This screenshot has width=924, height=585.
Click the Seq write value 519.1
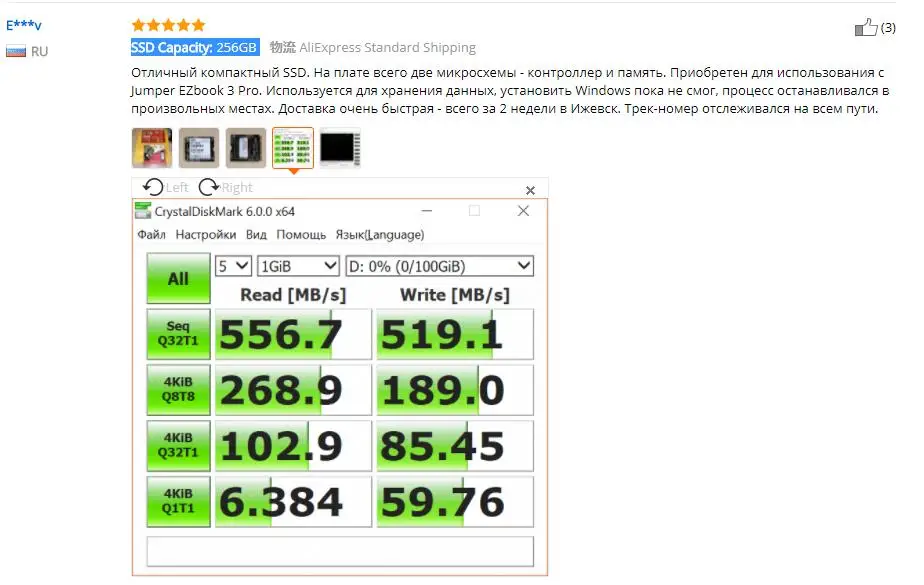(455, 334)
